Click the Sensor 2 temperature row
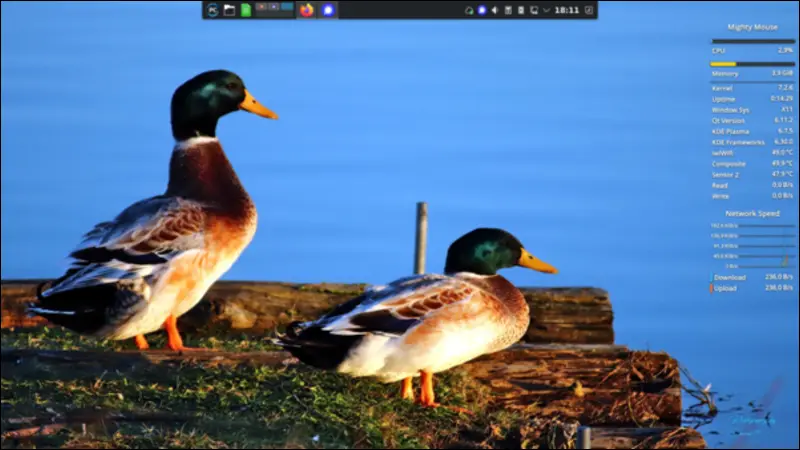800x450 pixels. point(753,174)
